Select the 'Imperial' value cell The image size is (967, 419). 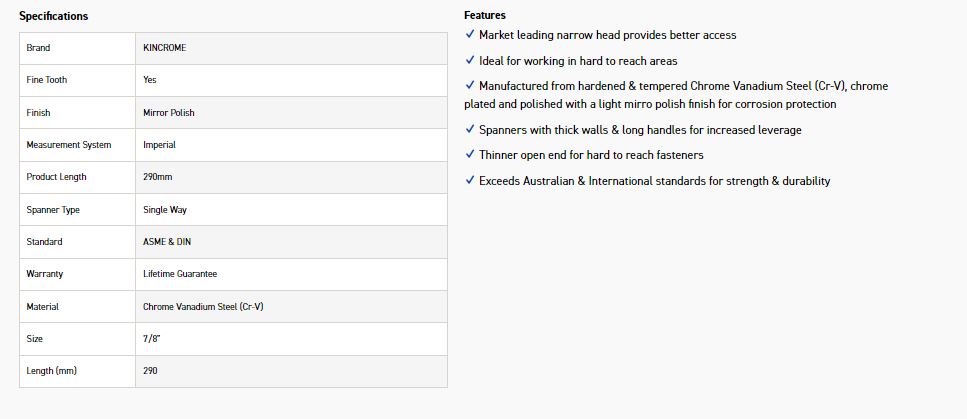pyautogui.click(x=159, y=145)
